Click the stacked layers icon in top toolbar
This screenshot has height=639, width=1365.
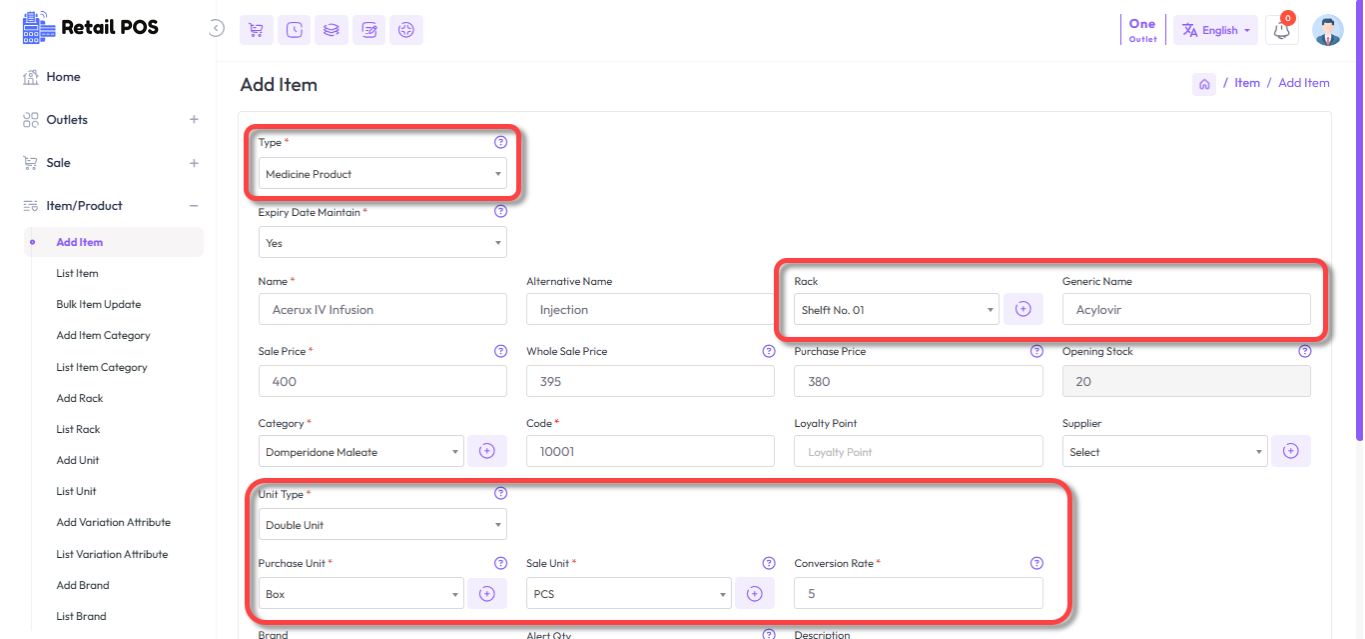pyautogui.click(x=331, y=30)
